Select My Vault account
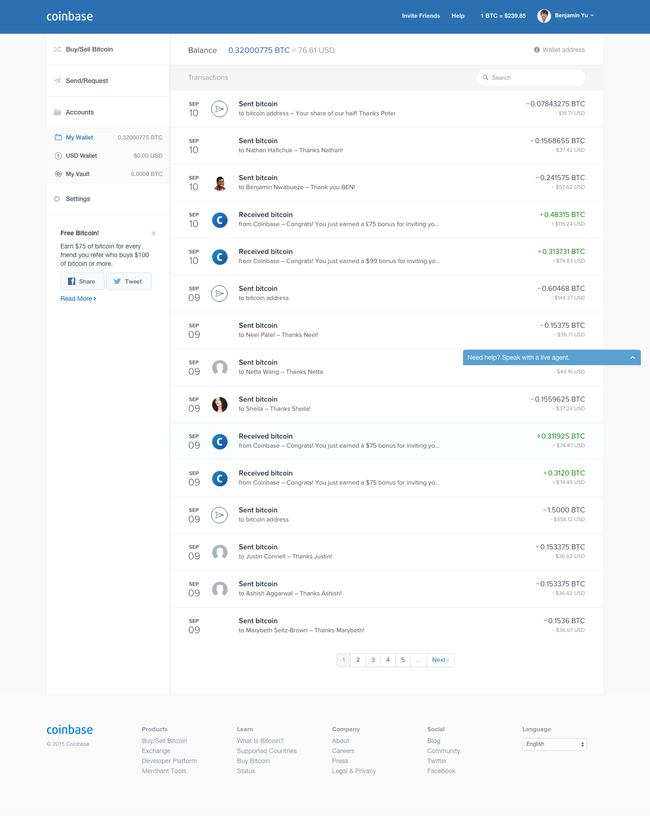The width and height of the screenshot is (650, 816). click(x=77, y=174)
